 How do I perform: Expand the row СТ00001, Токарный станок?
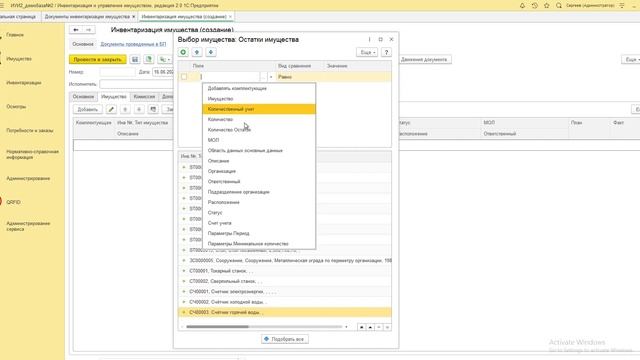point(184,271)
